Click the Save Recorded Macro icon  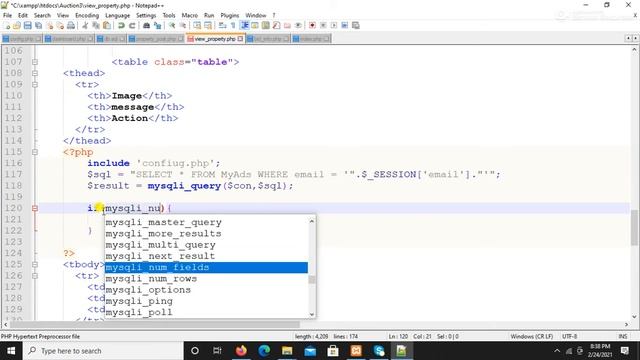(356, 25)
